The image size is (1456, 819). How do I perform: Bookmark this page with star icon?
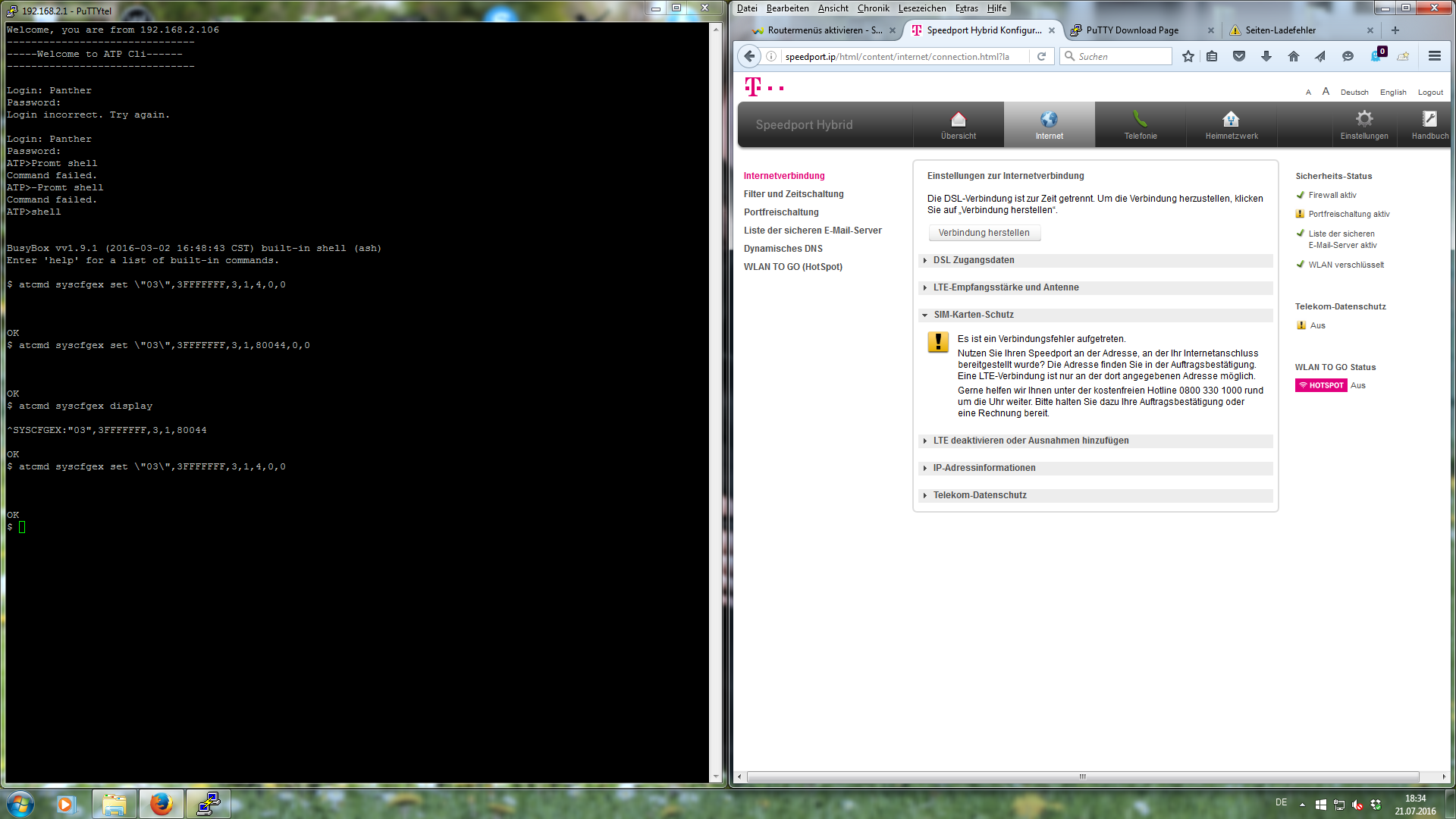coord(1188,56)
